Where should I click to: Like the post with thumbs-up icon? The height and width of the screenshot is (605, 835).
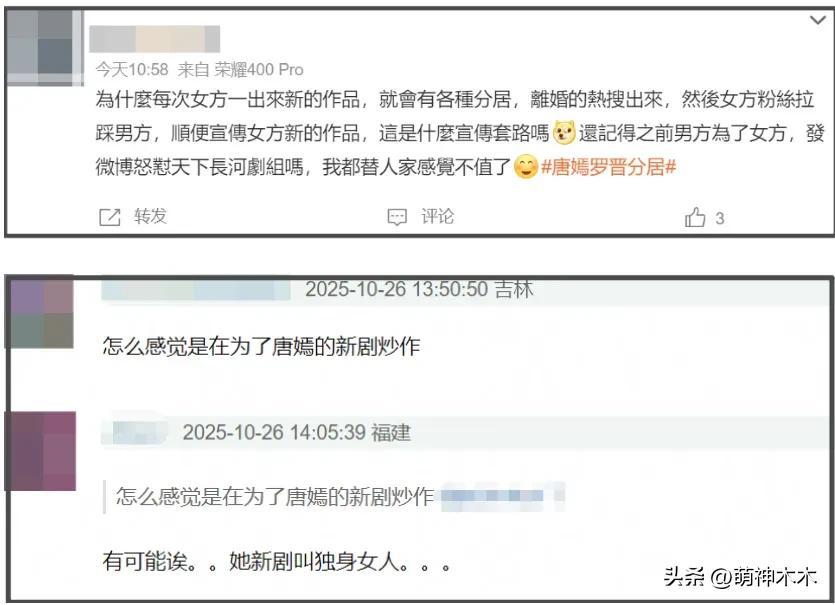point(695,217)
